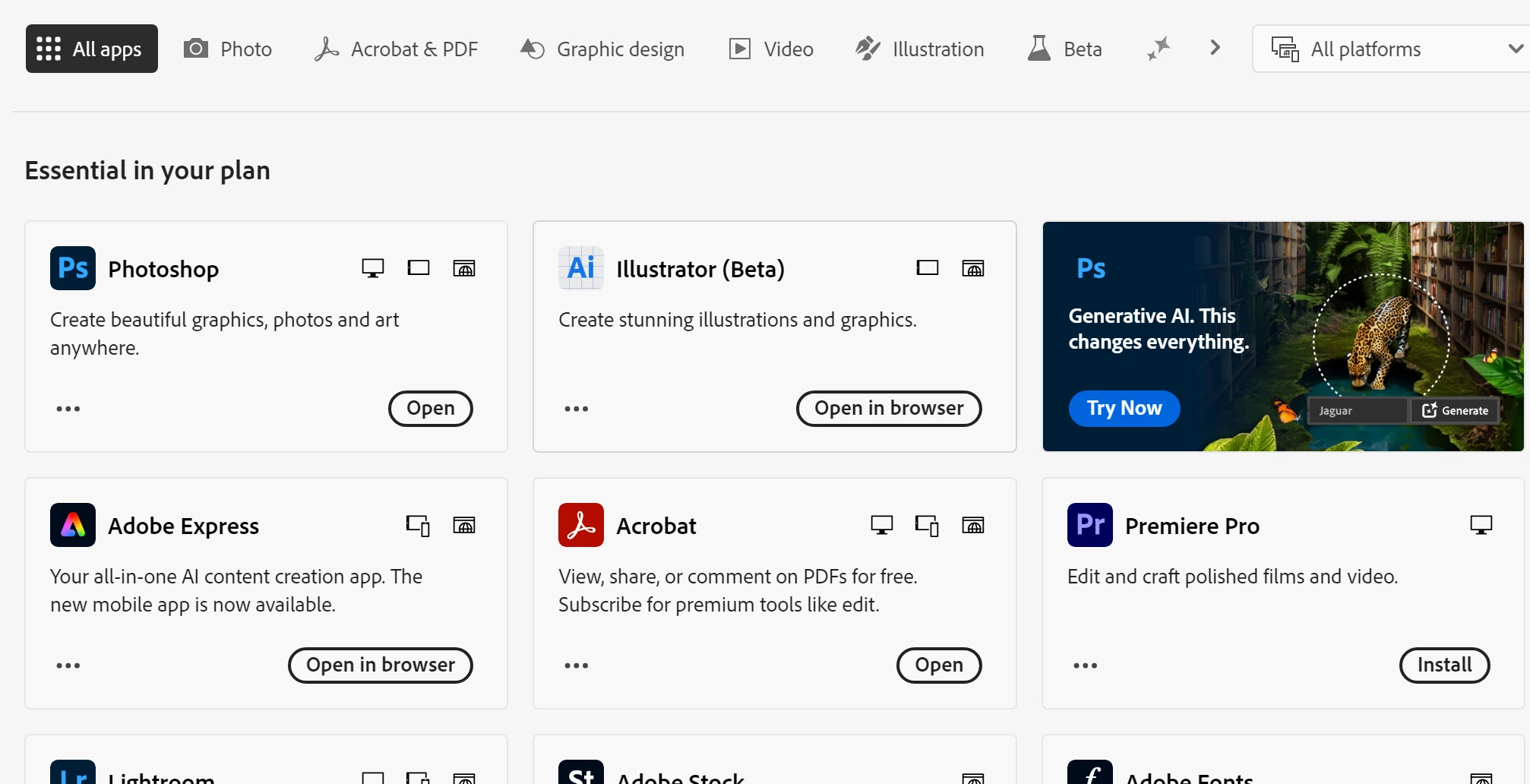Open the Acrobat & PDF category tab
The image size is (1530, 784).
396,49
